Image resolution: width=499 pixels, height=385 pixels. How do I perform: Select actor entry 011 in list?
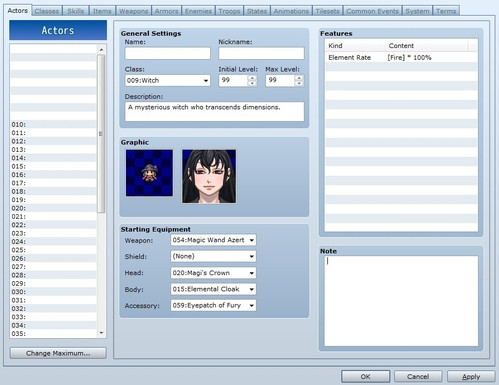tap(53, 133)
